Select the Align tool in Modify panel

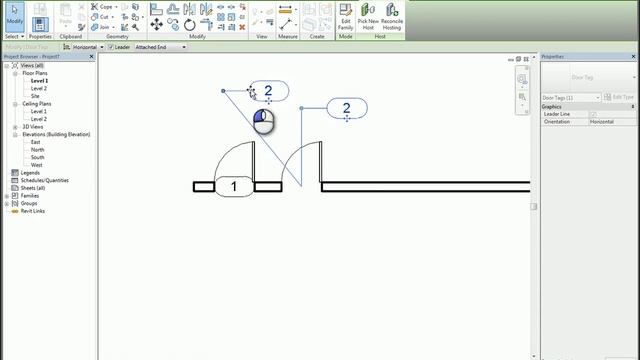[x=156, y=9]
